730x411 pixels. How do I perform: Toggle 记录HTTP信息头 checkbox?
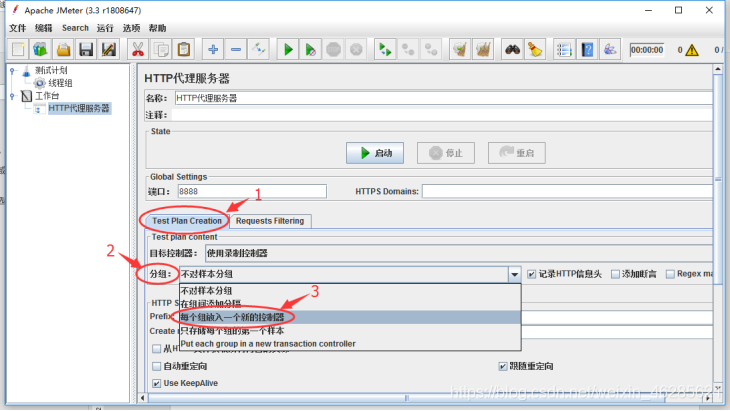531,274
